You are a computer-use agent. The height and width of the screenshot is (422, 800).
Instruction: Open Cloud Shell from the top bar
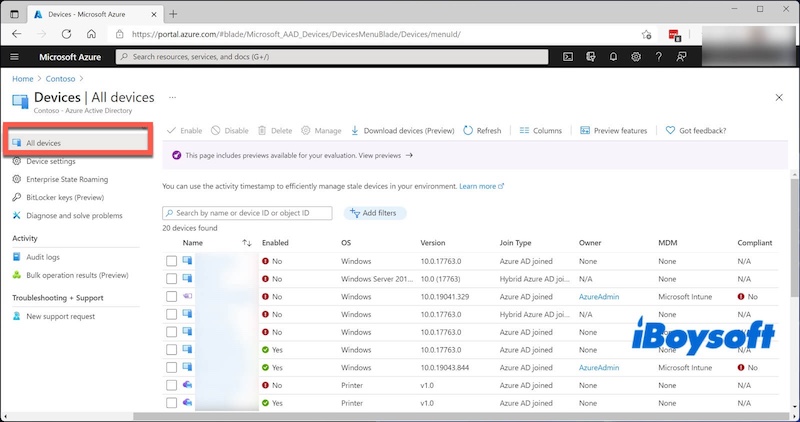[568, 57]
